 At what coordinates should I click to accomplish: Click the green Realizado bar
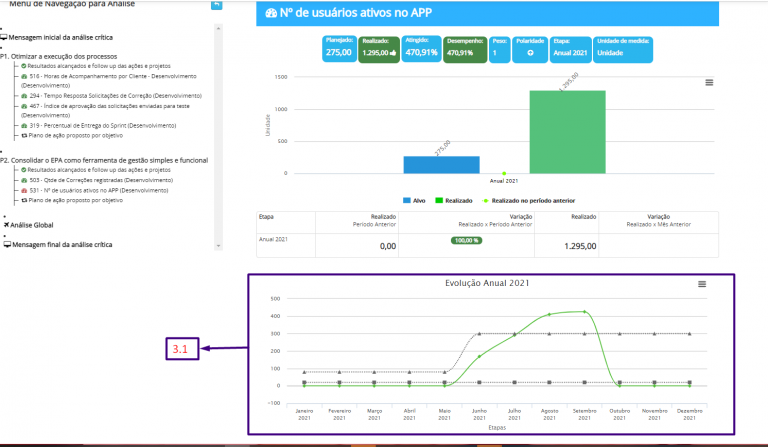(567, 132)
